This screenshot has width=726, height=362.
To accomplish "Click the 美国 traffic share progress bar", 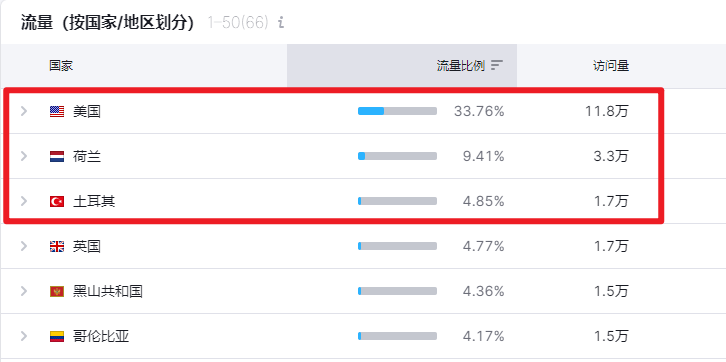I will (397, 111).
